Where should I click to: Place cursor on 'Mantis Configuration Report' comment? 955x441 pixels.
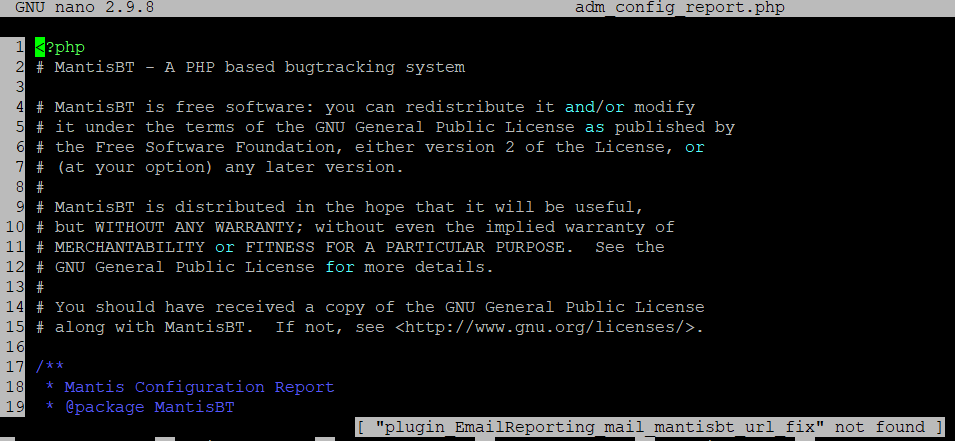(199, 387)
